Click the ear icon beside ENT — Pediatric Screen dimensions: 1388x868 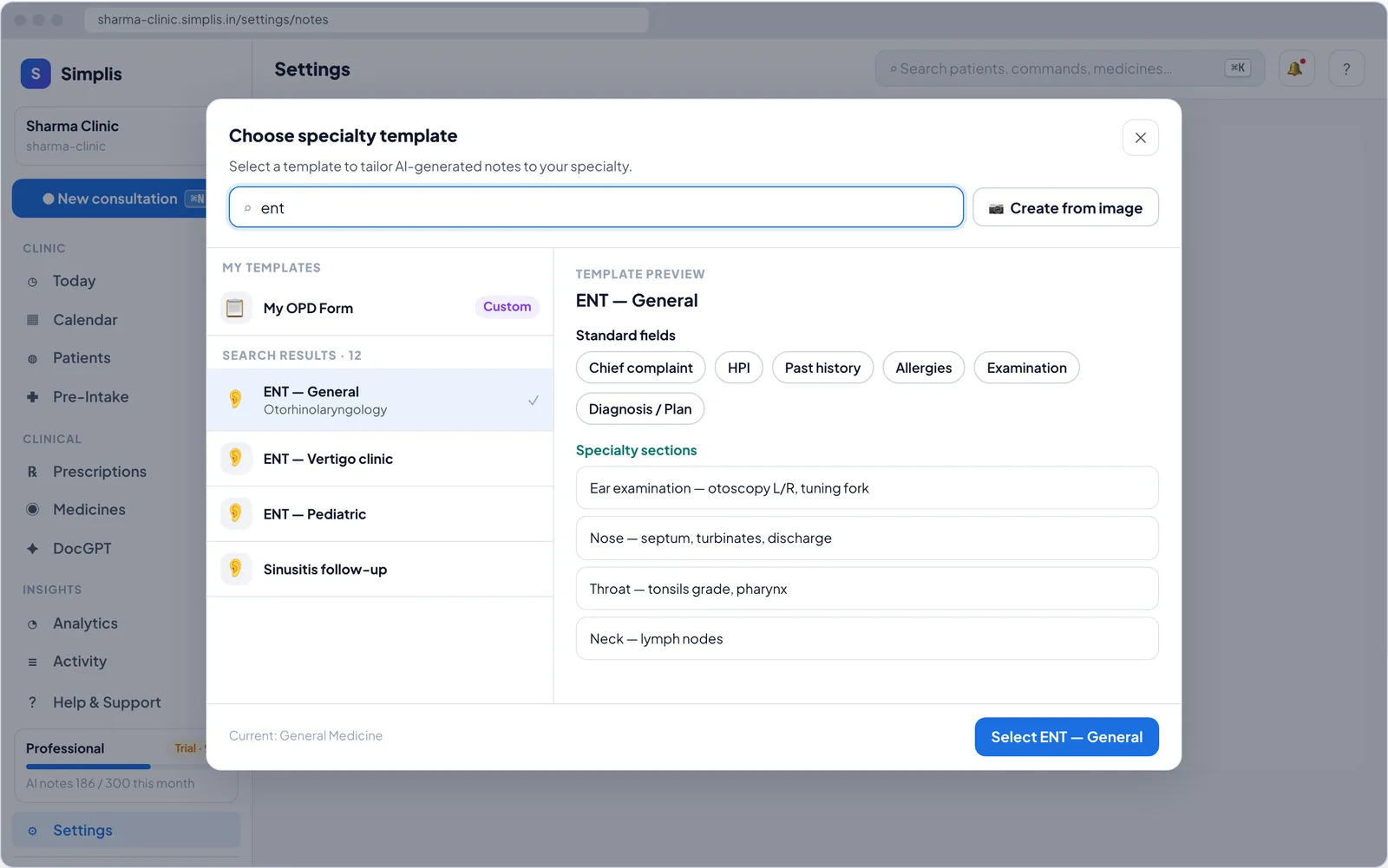click(x=235, y=513)
